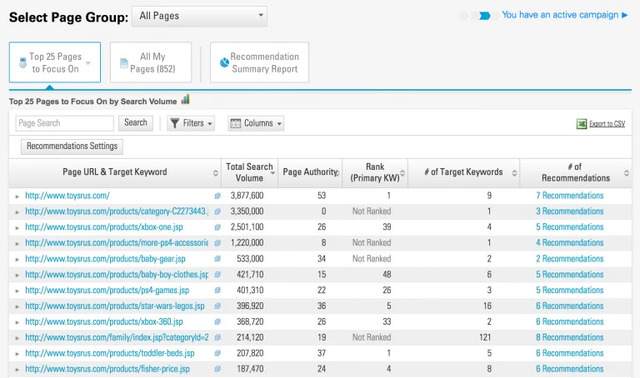The image size is (640, 378).
Task: Click the preview icon for the xbox-360.jsp row
Action: [218, 322]
